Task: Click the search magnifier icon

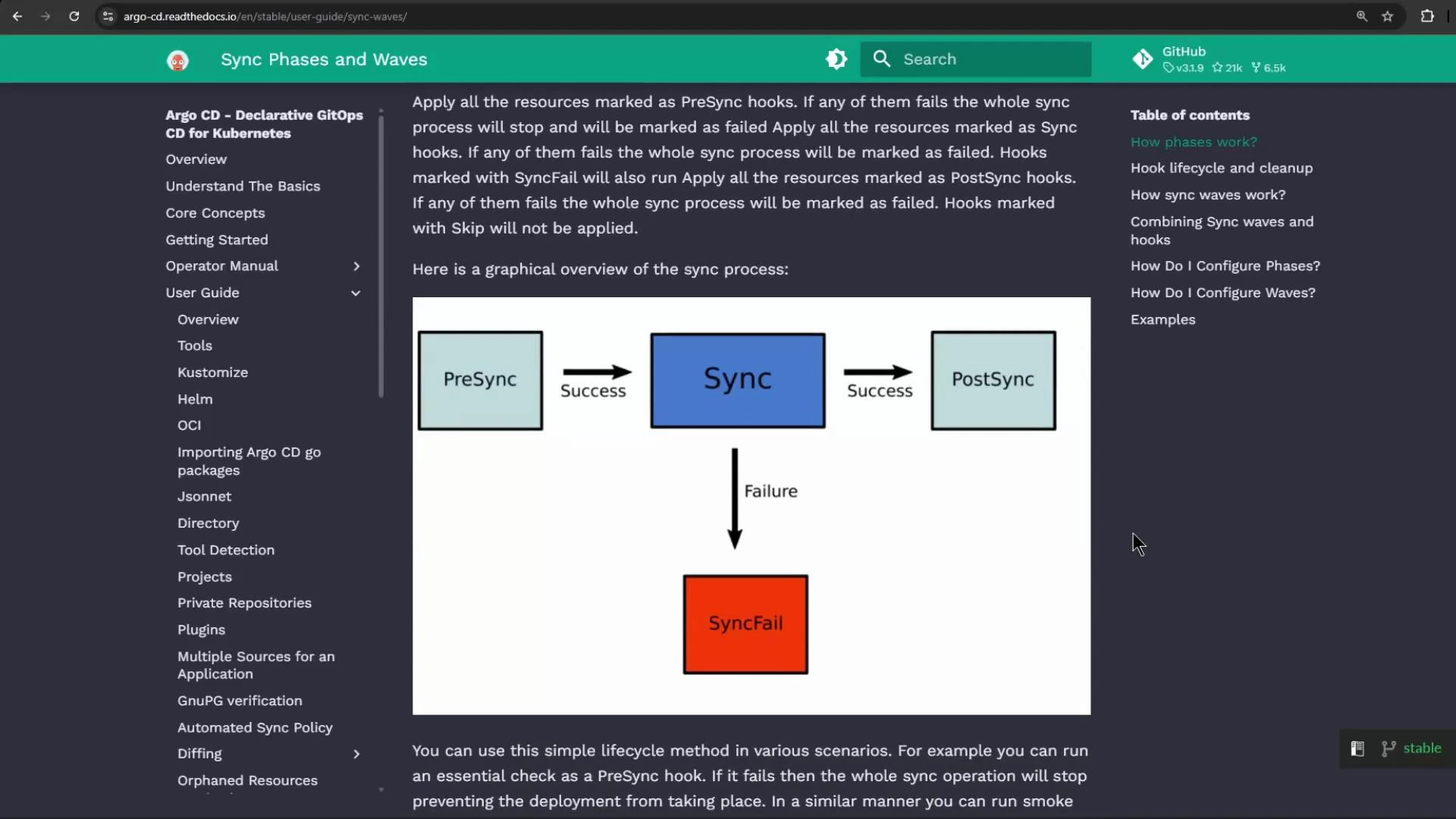Action: point(880,58)
